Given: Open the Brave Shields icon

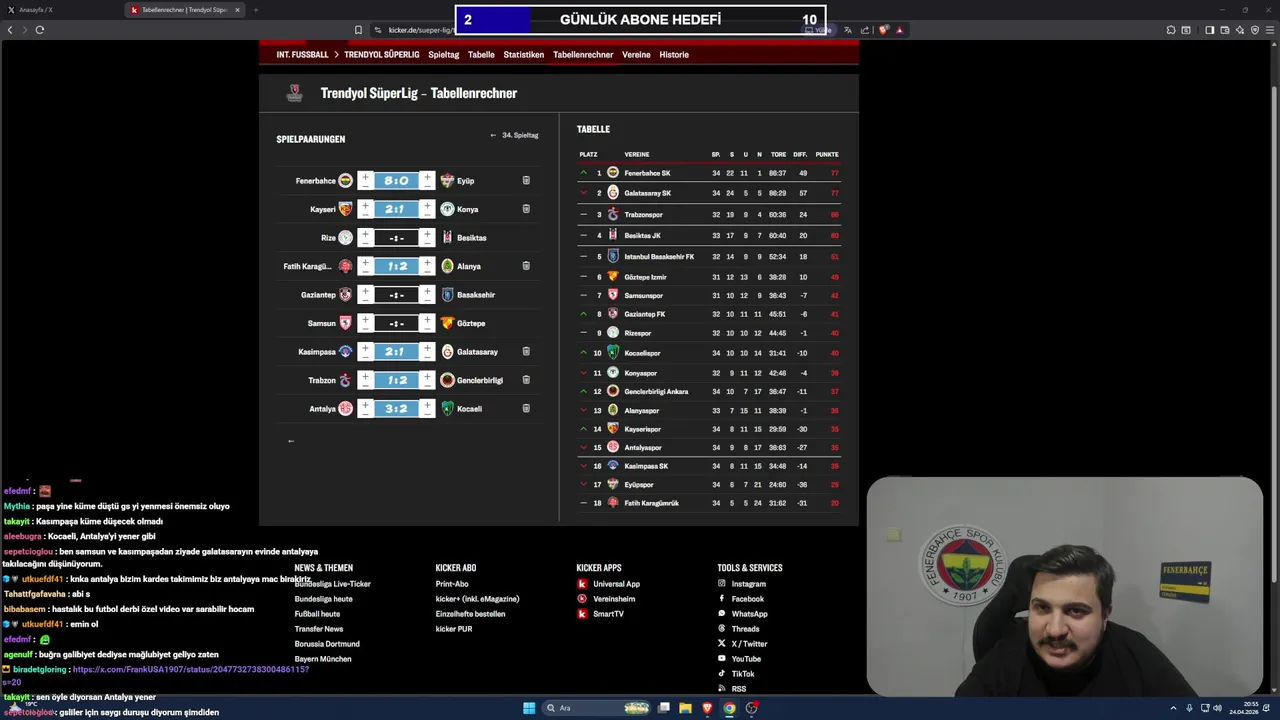Looking at the screenshot, I should [x=883, y=30].
